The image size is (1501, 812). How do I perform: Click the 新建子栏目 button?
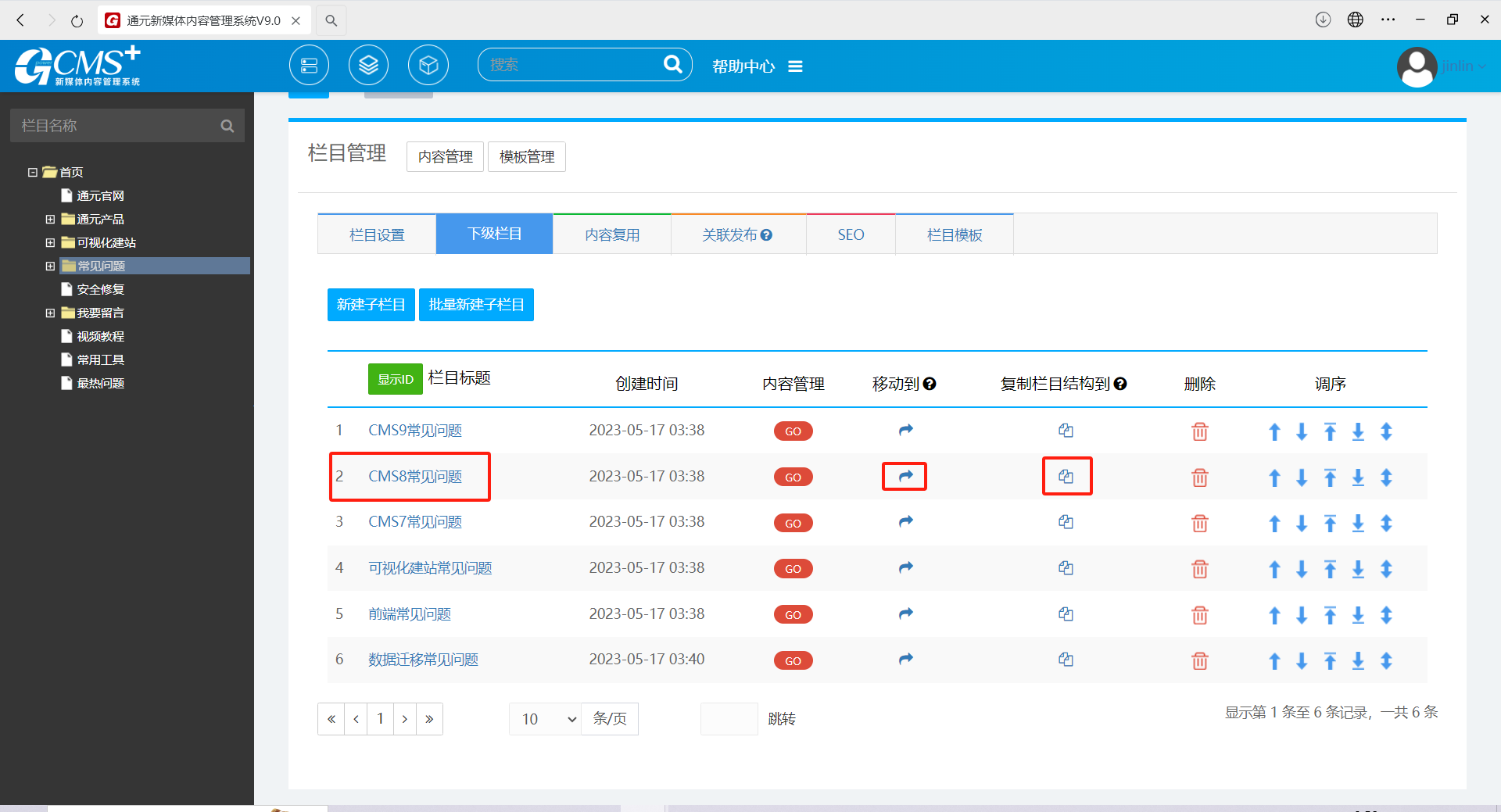pyautogui.click(x=371, y=305)
